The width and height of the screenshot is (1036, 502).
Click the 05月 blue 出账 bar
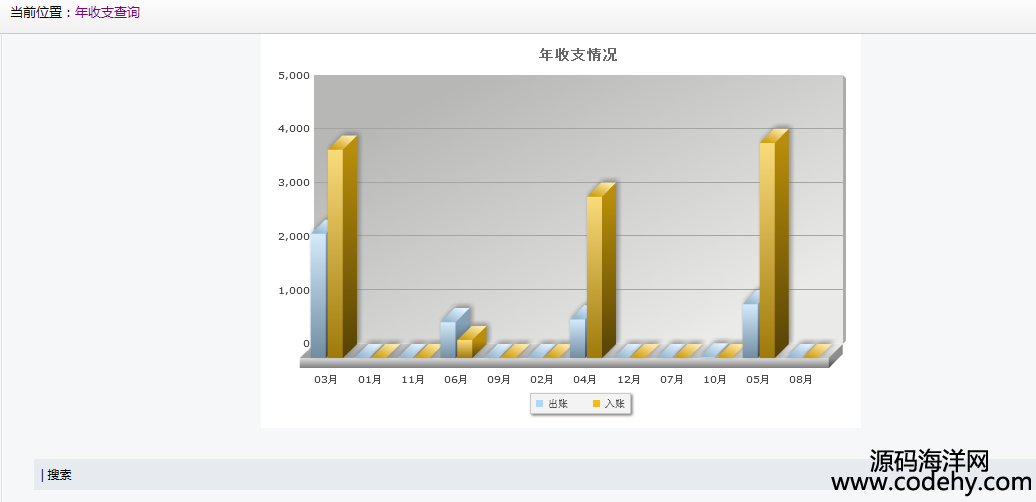751,325
